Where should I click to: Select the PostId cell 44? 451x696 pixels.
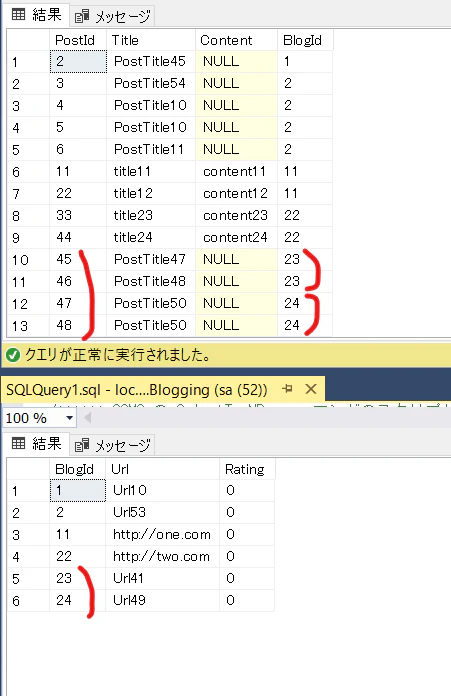click(x=78, y=237)
